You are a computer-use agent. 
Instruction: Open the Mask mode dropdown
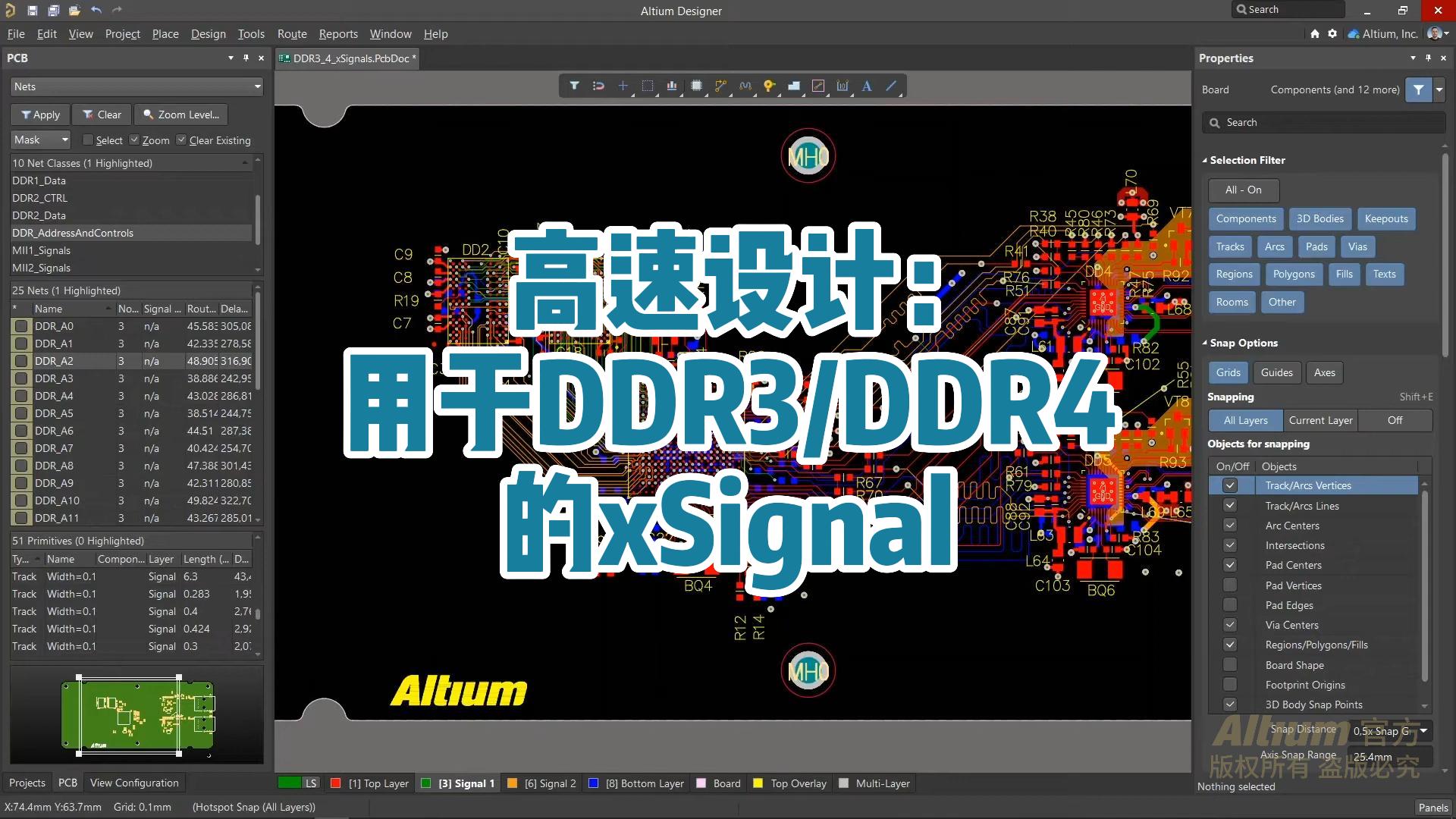[x=64, y=140]
